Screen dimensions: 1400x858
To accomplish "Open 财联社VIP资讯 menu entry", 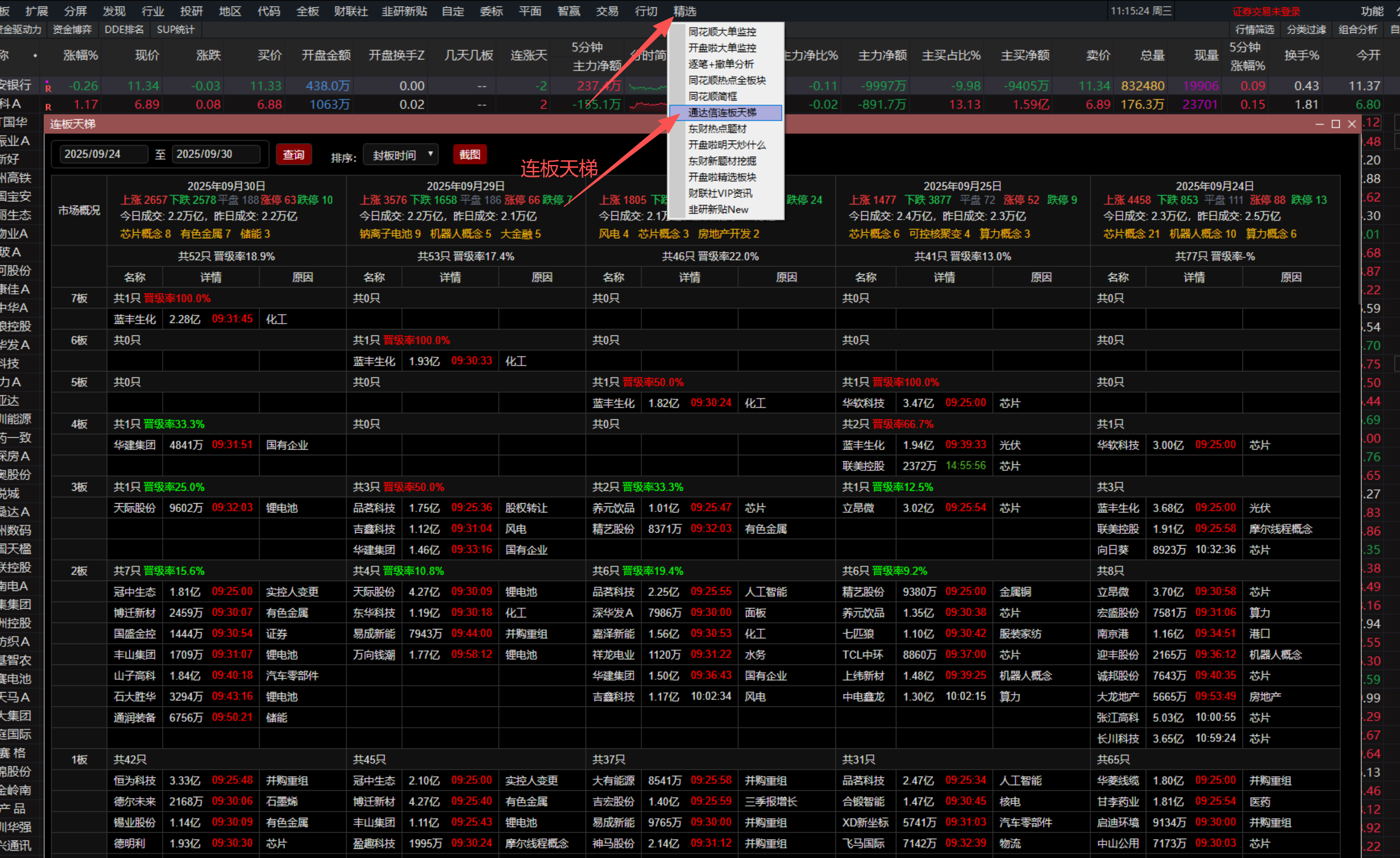I will [720, 194].
